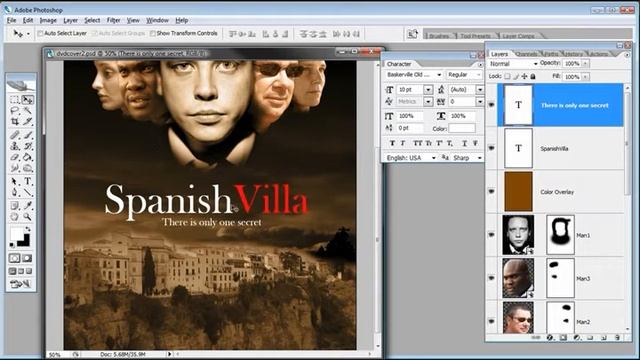This screenshot has width=640, height=360.
Task: Select the Line shape tool
Action: 27,192
